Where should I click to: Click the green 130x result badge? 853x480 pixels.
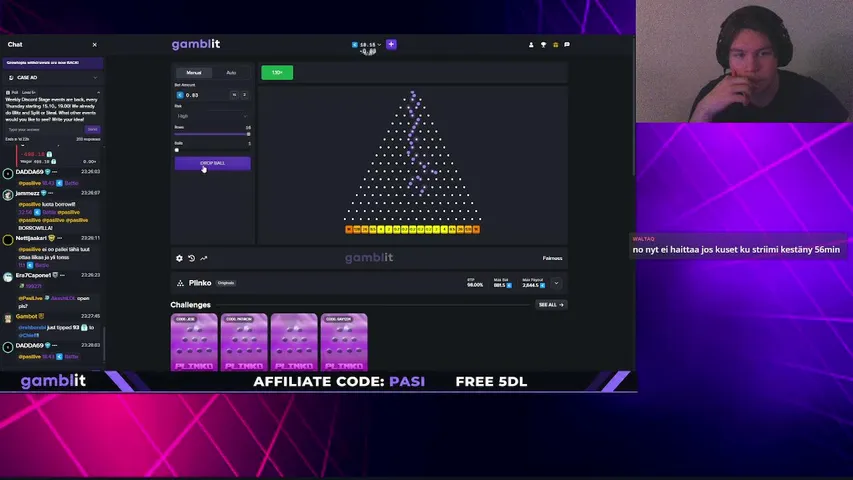pos(277,72)
